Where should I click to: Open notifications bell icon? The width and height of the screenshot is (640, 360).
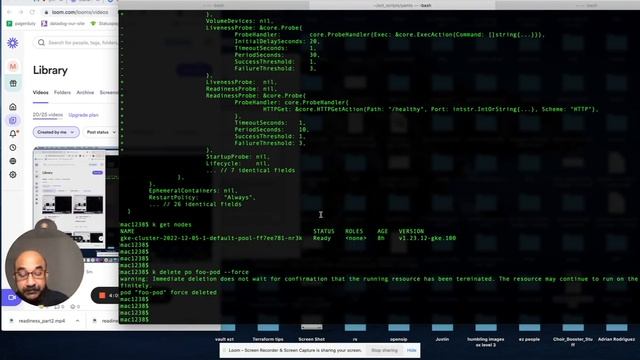13,133
